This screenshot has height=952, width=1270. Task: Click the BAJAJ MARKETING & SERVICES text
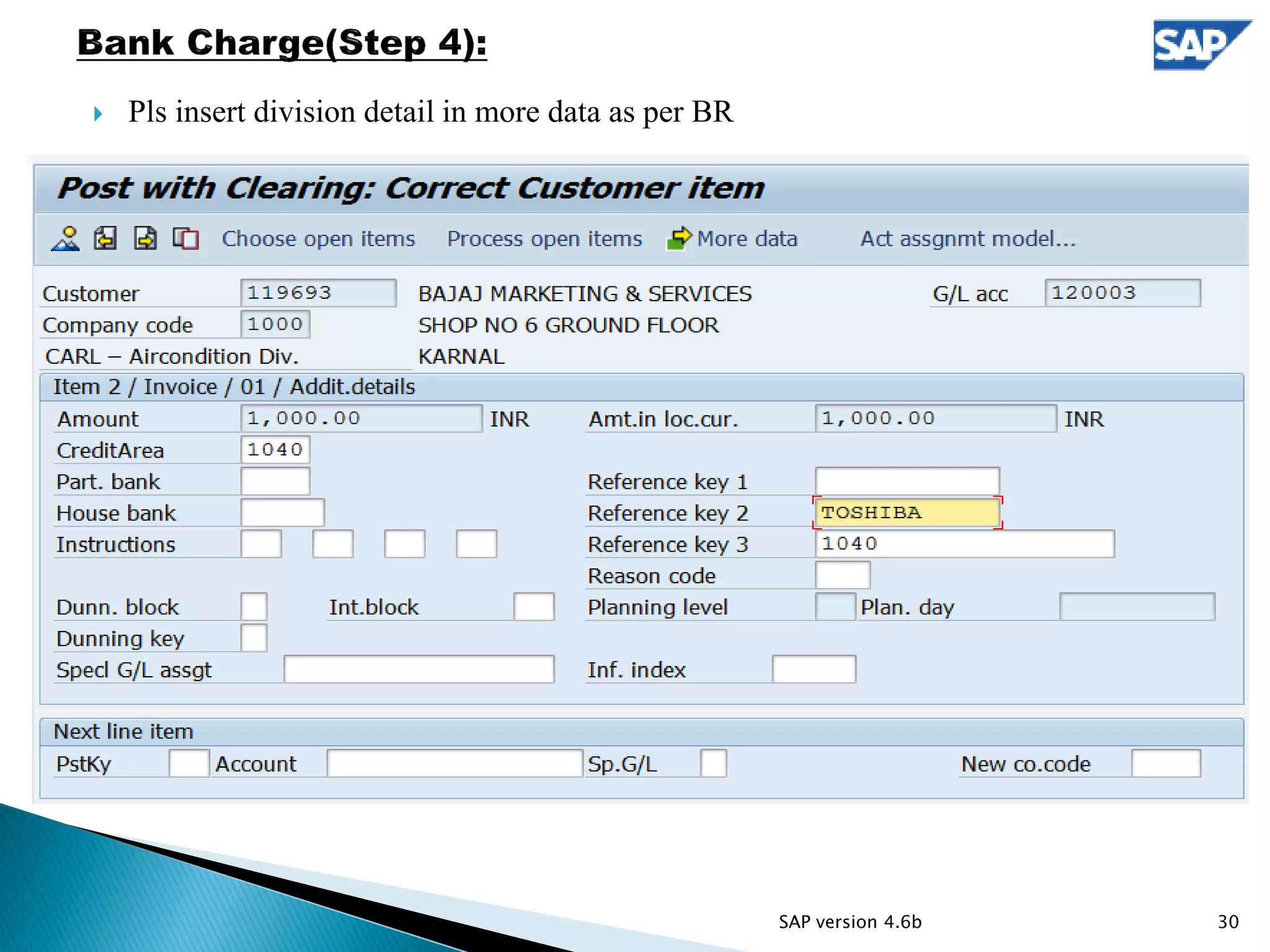[585, 293]
